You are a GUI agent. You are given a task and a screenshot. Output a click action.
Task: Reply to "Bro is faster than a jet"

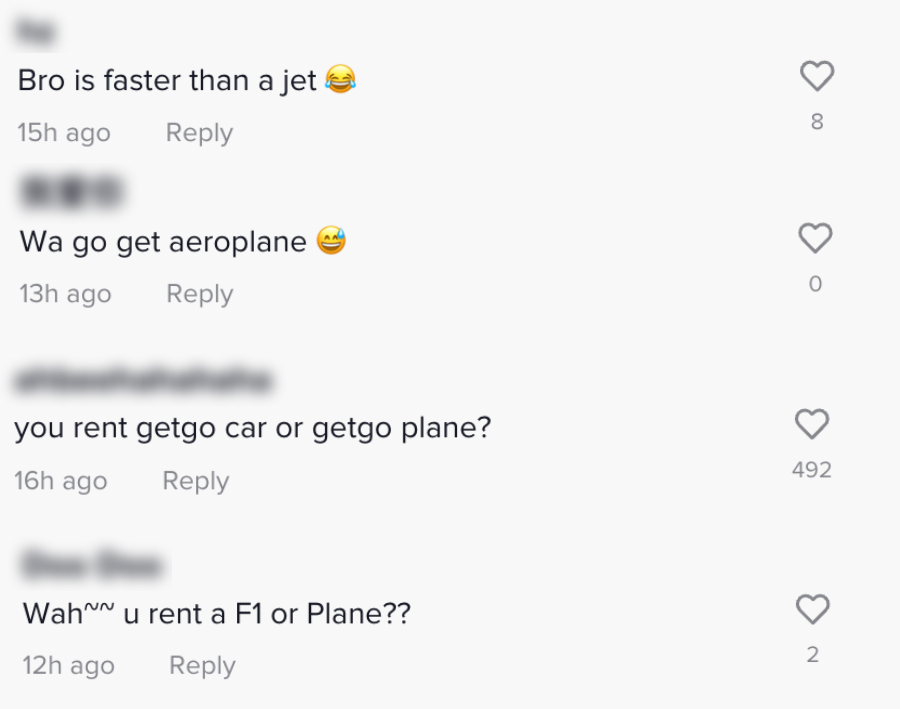[x=199, y=133]
